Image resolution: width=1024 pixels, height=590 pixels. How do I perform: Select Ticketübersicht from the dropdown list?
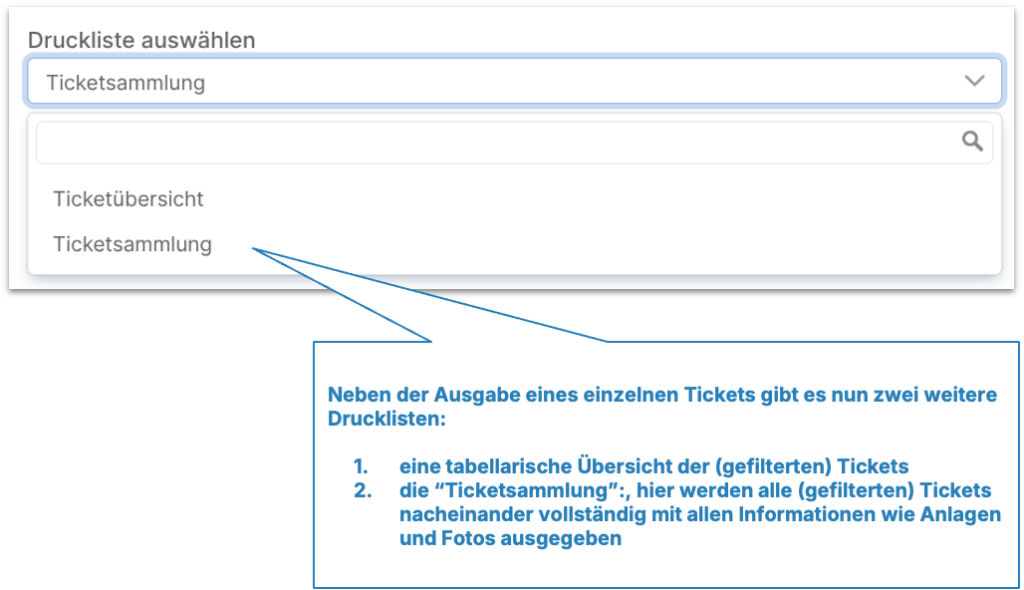tap(128, 199)
